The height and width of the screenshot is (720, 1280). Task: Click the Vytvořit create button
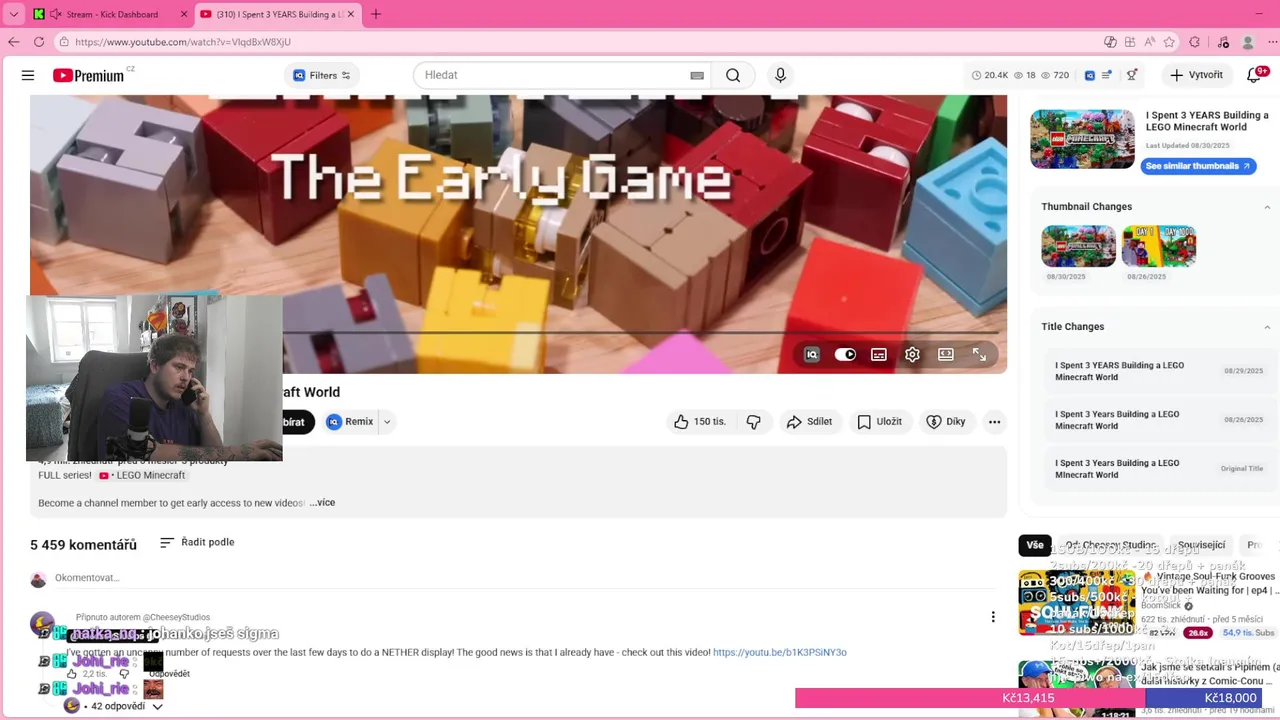pyautogui.click(x=1197, y=75)
